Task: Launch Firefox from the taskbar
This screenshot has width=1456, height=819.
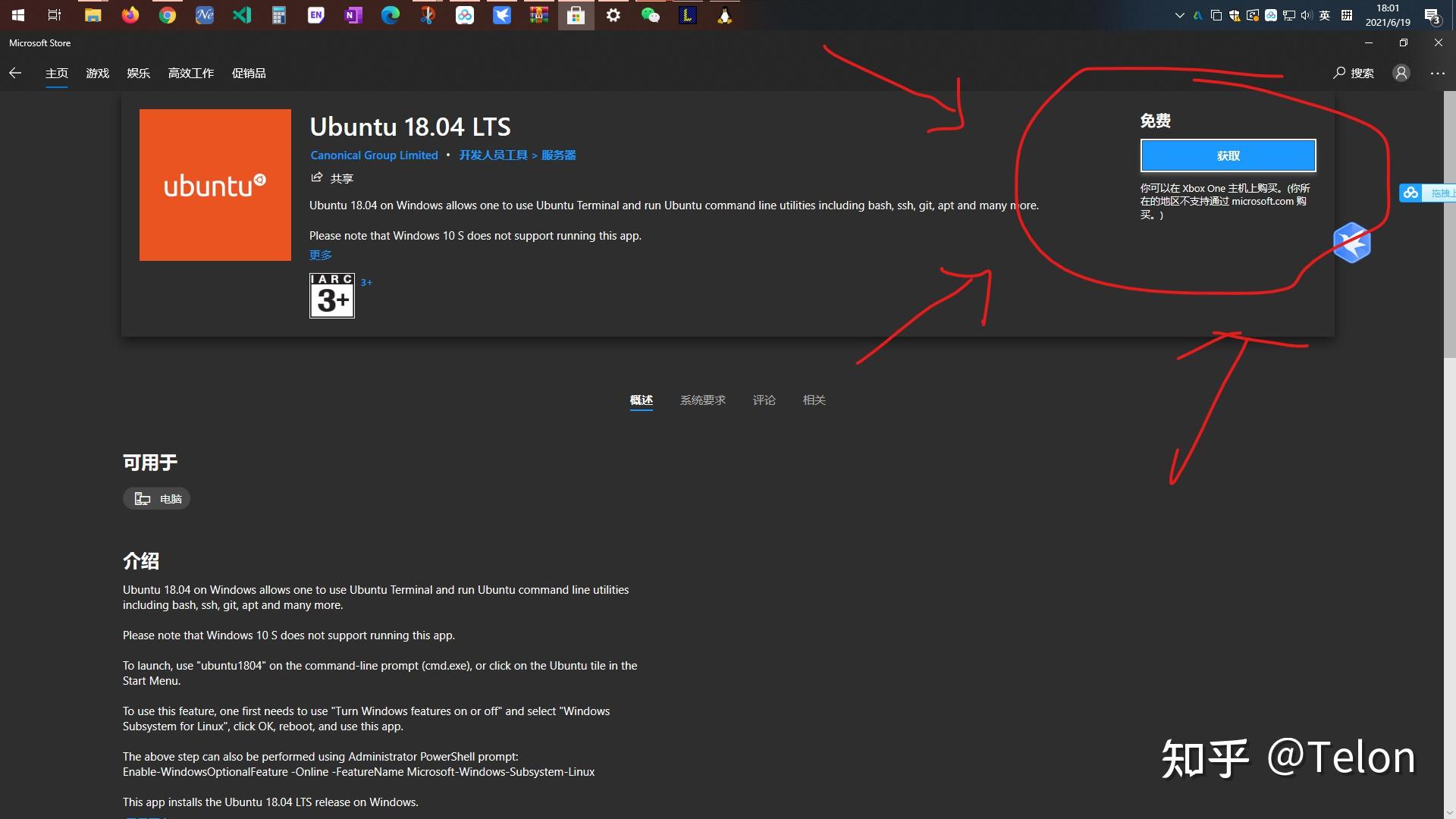Action: [130, 15]
